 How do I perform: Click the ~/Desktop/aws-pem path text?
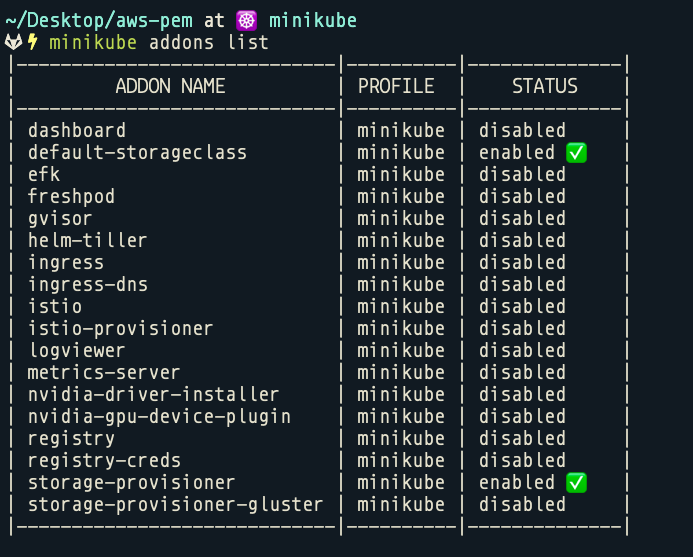coord(99,21)
